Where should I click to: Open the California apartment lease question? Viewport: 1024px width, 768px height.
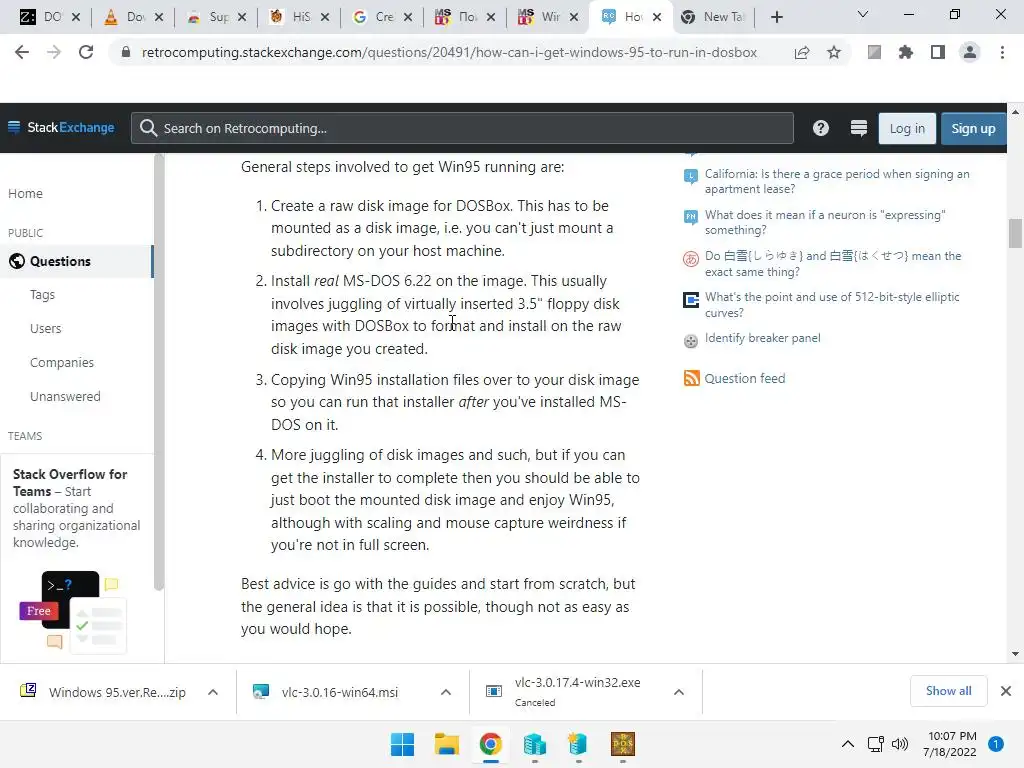[x=837, y=182]
